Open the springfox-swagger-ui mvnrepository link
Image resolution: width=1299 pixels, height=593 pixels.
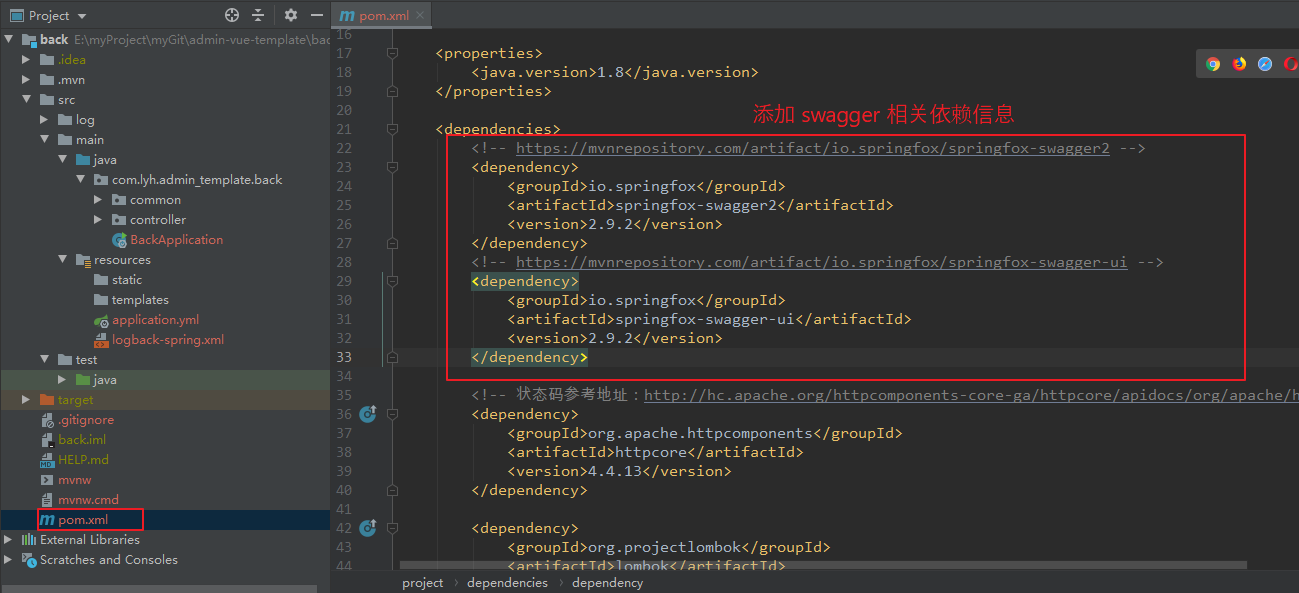tap(822, 262)
